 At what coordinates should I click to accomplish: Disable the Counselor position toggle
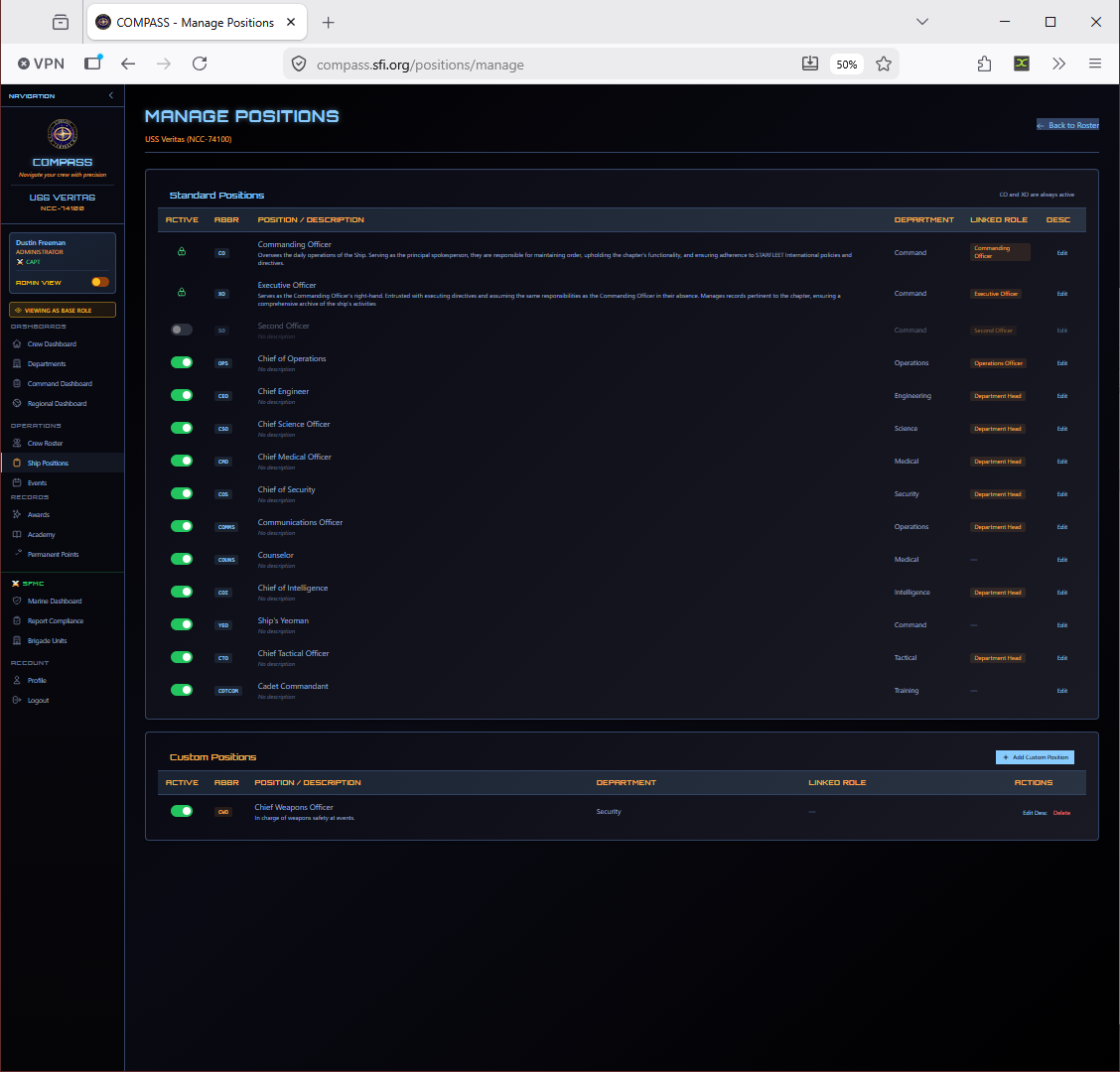[182, 559]
